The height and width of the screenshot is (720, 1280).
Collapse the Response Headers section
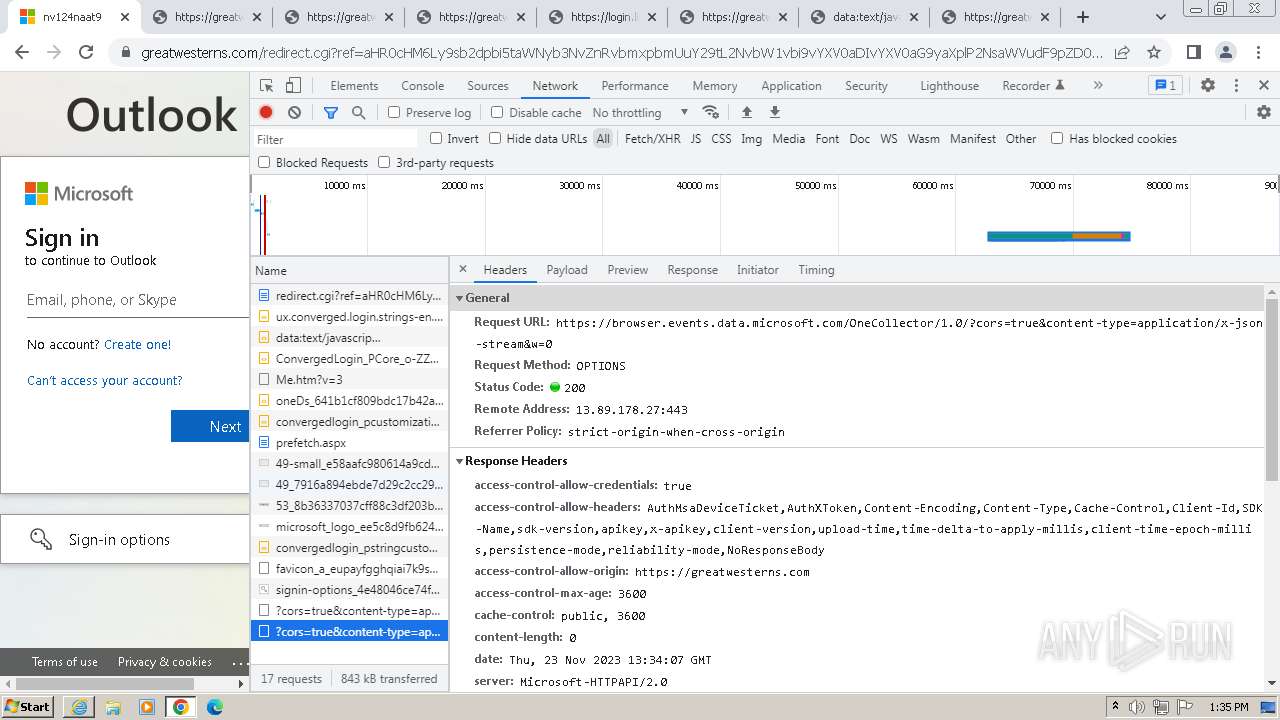pos(460,461)
